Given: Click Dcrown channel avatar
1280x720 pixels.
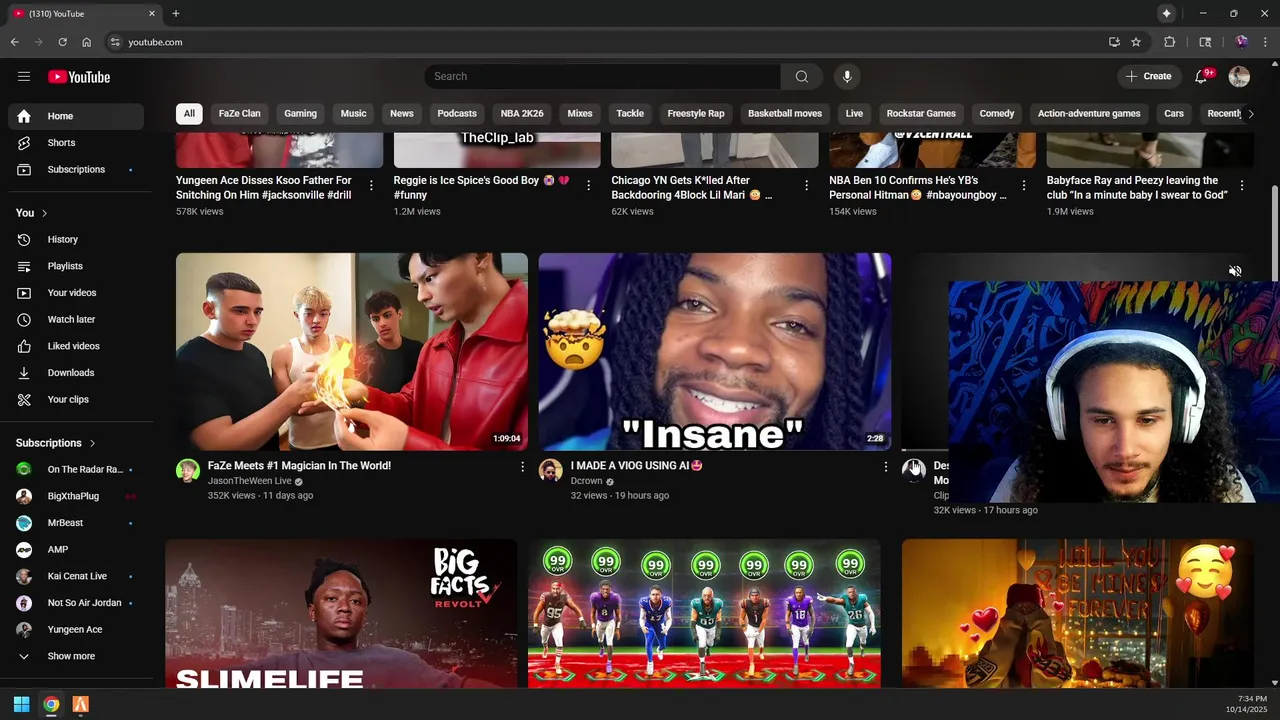Looking at the screenshot, I should [x=551, y=471].
